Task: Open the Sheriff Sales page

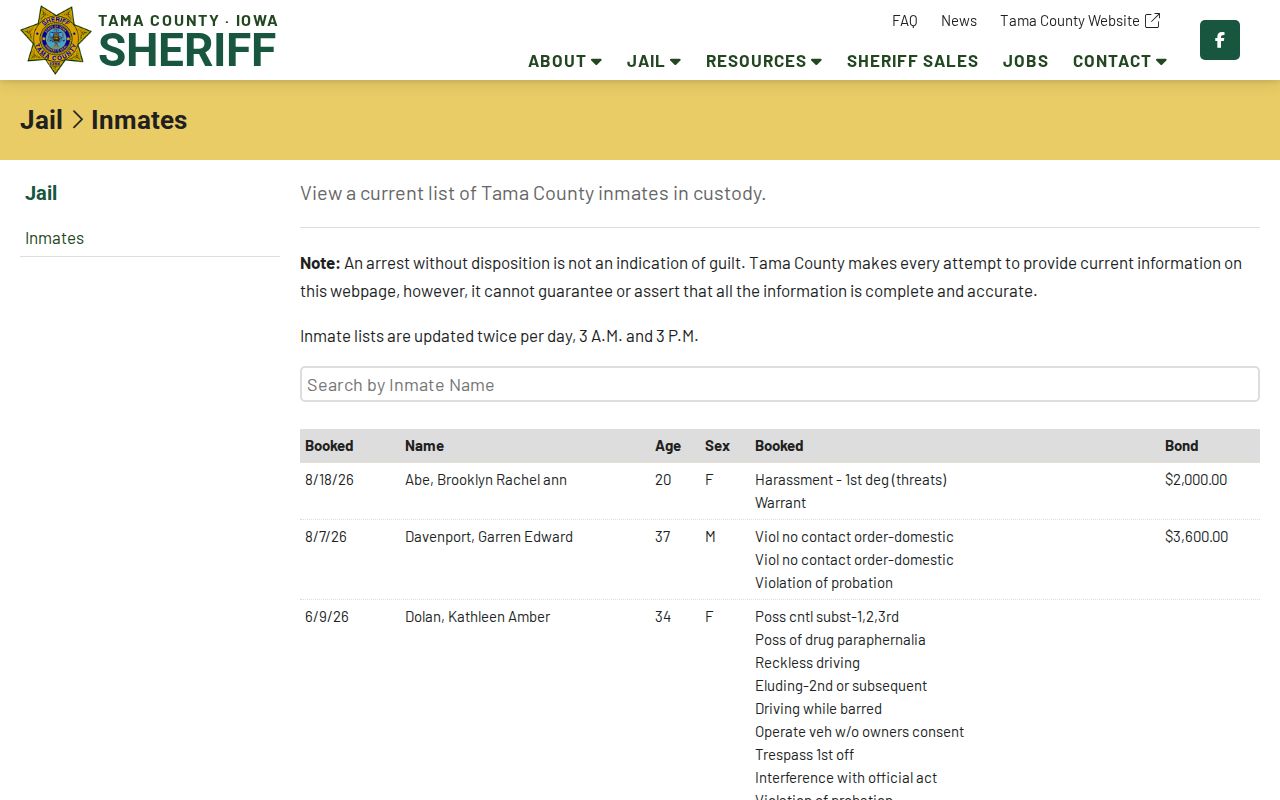Action: coord(913,61)
